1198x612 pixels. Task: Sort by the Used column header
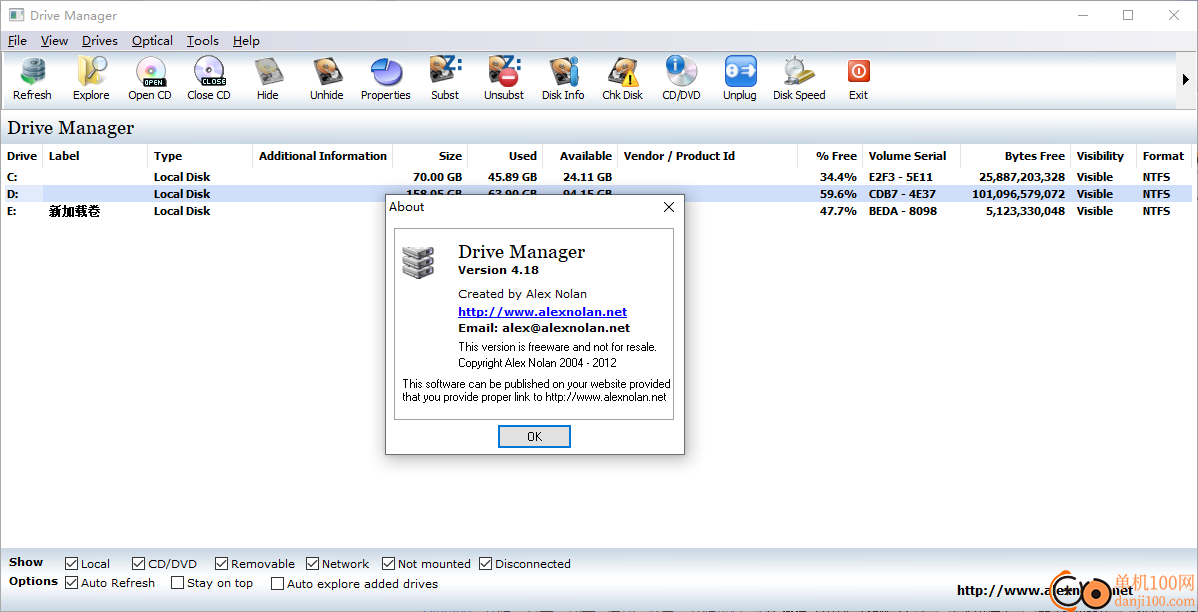(x=505, y=156)
